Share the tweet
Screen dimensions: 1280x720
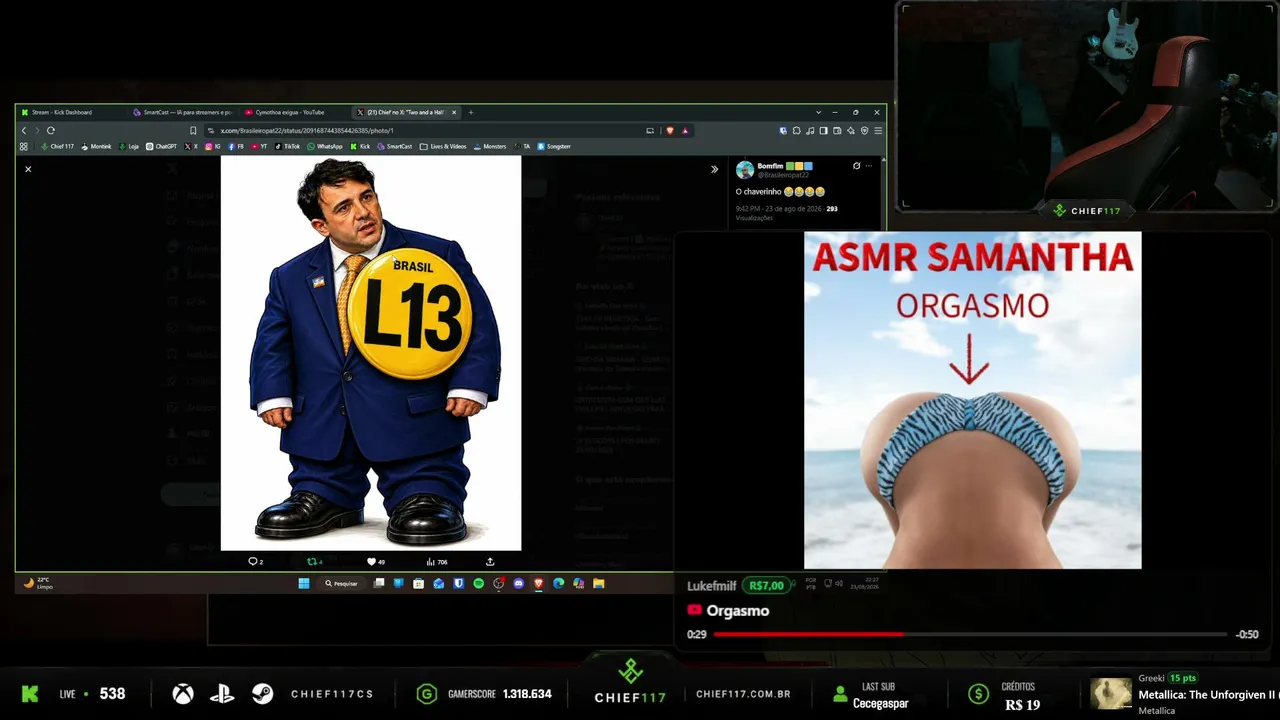(490, 562)
